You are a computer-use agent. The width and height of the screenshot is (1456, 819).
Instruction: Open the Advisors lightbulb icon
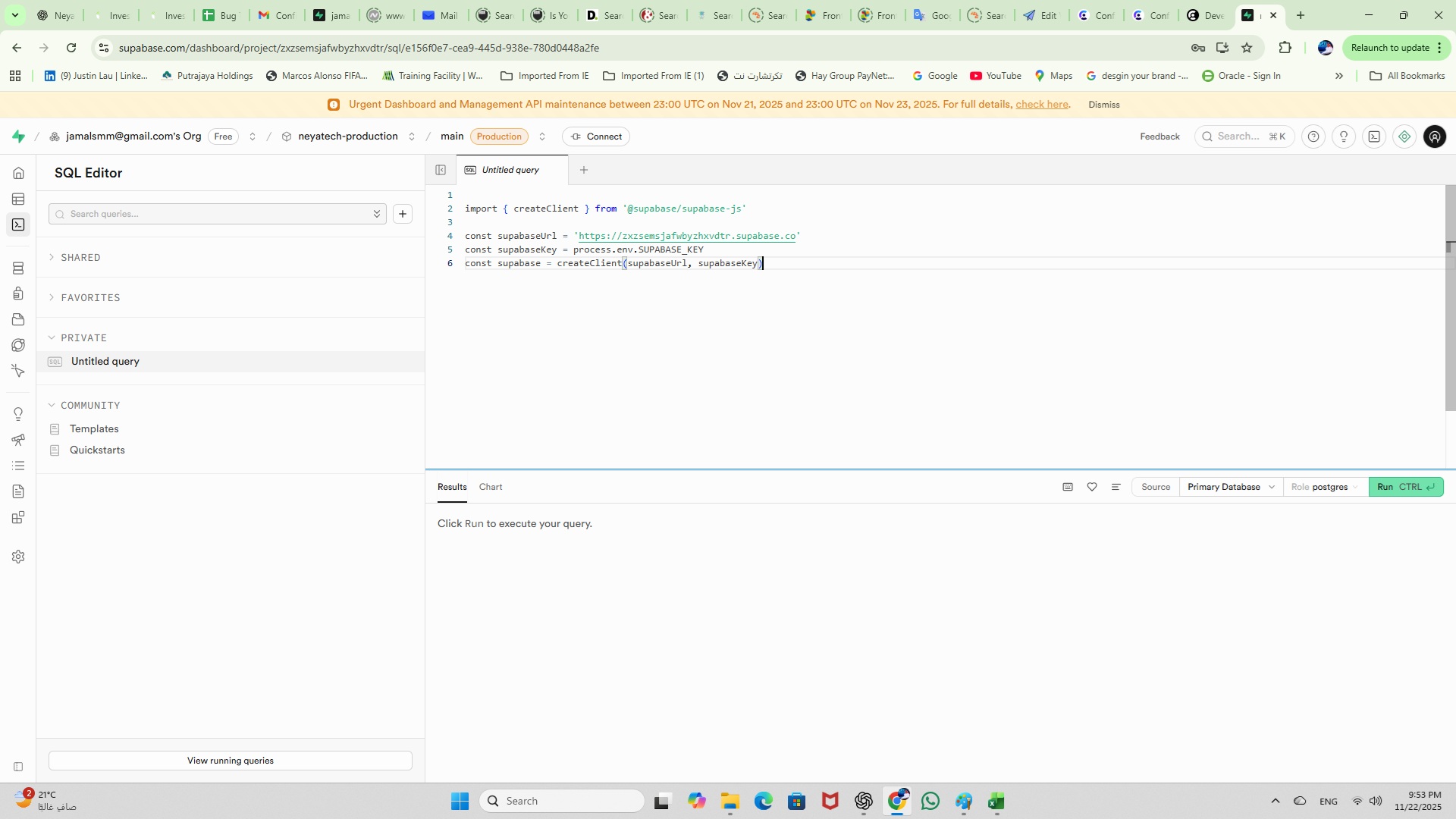pyautogui.click(x=17, y=413)
